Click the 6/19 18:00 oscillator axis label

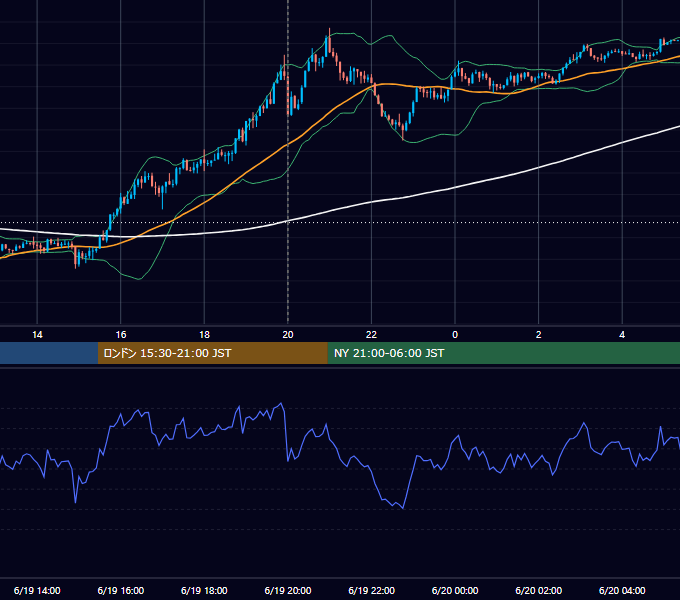point(204,590)
